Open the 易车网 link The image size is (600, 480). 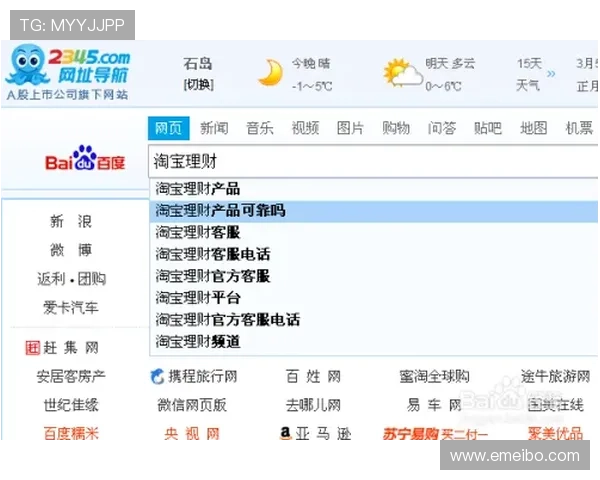[x=434, y=405]
